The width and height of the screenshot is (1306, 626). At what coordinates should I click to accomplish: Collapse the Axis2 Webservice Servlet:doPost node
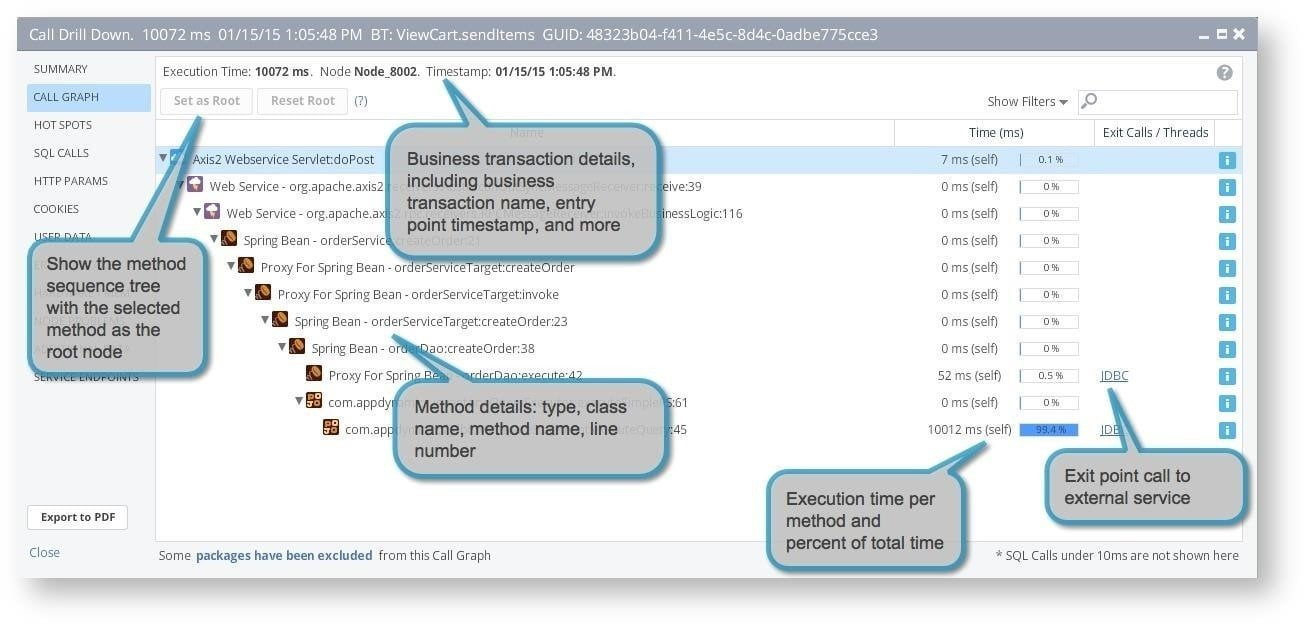[x=163, y=158]
